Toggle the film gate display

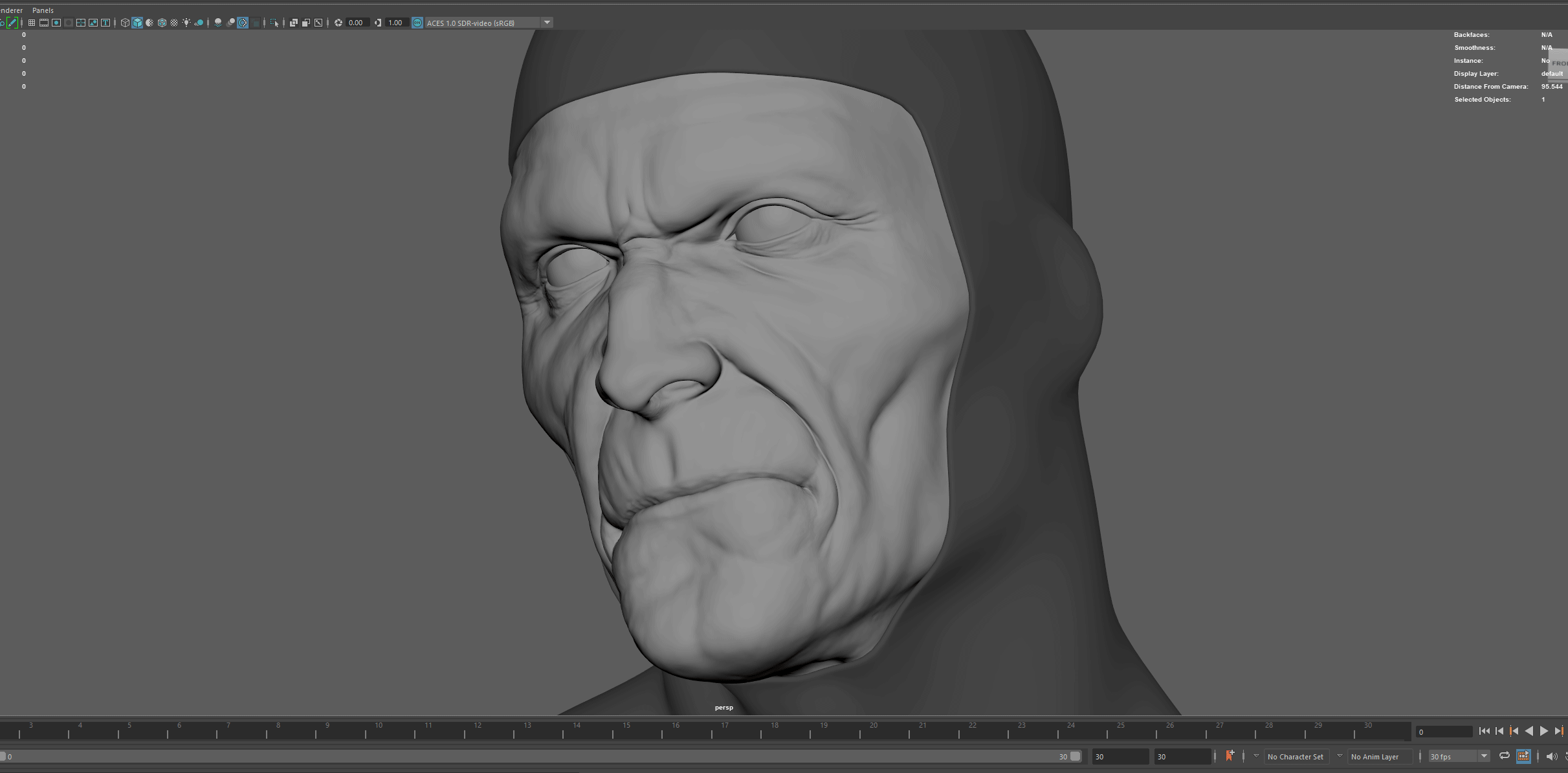click(43, 23)
